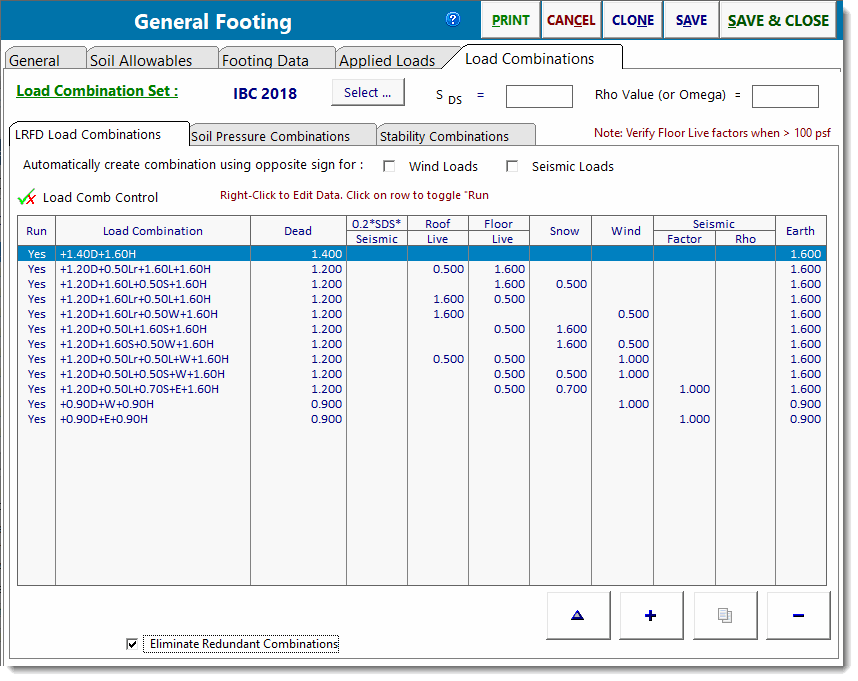Click the Load Comb Control check icon
The width and height of the screenshot is (858, 681).
[26, 197]
